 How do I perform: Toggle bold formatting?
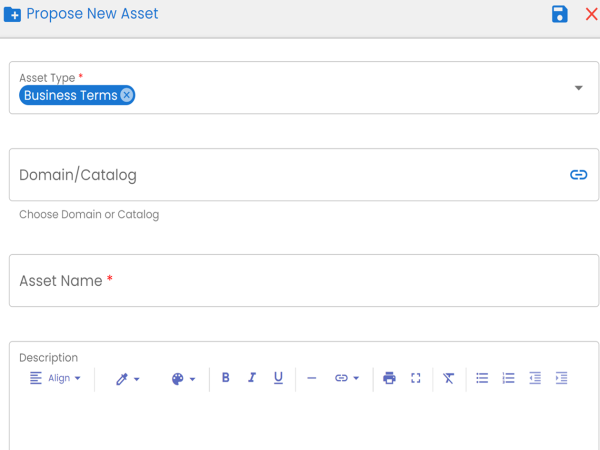tap(226, 378)
